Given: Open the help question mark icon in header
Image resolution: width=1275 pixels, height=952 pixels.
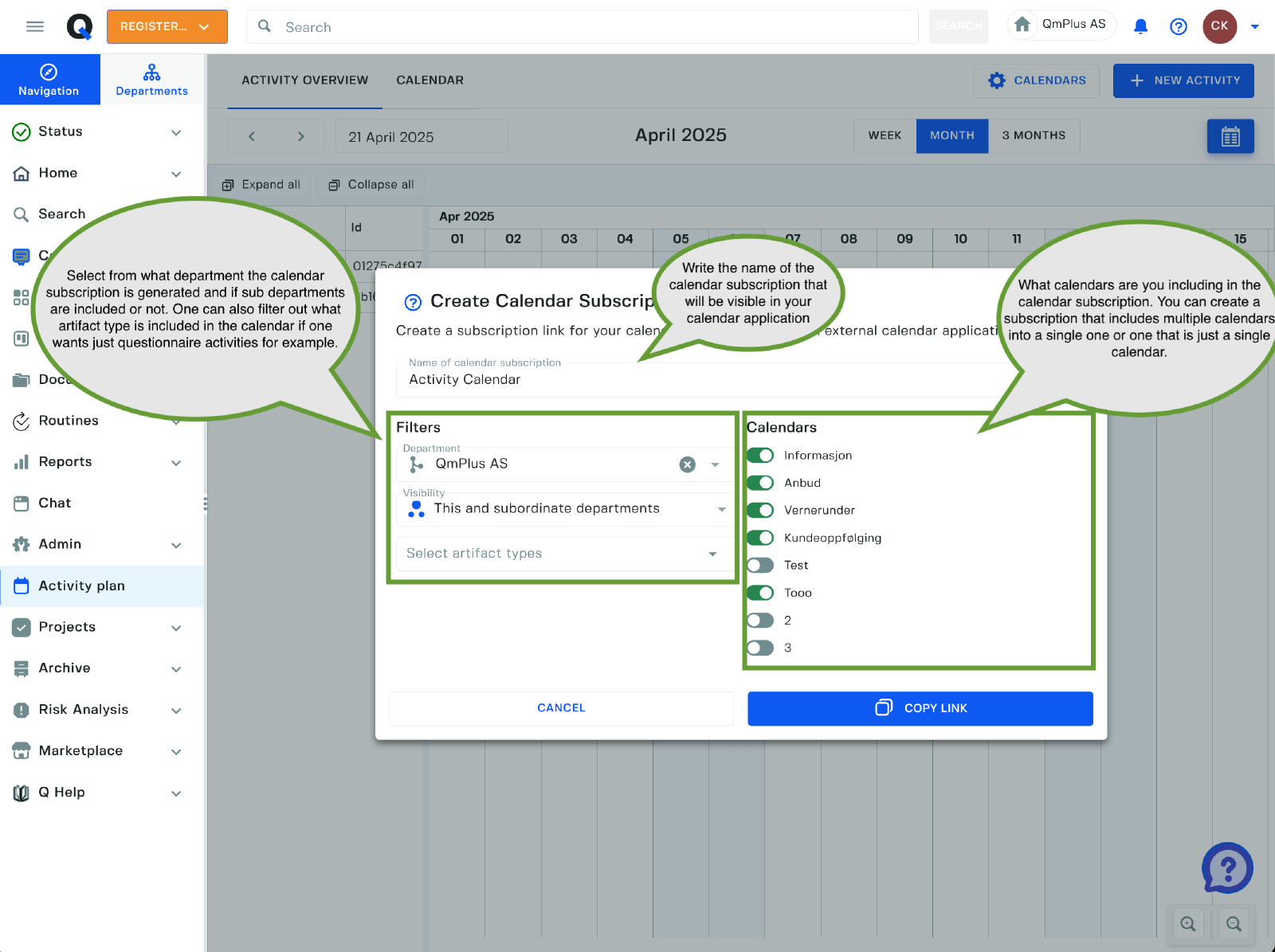Looking at the screenshot, I should (x=1178, y=27).
